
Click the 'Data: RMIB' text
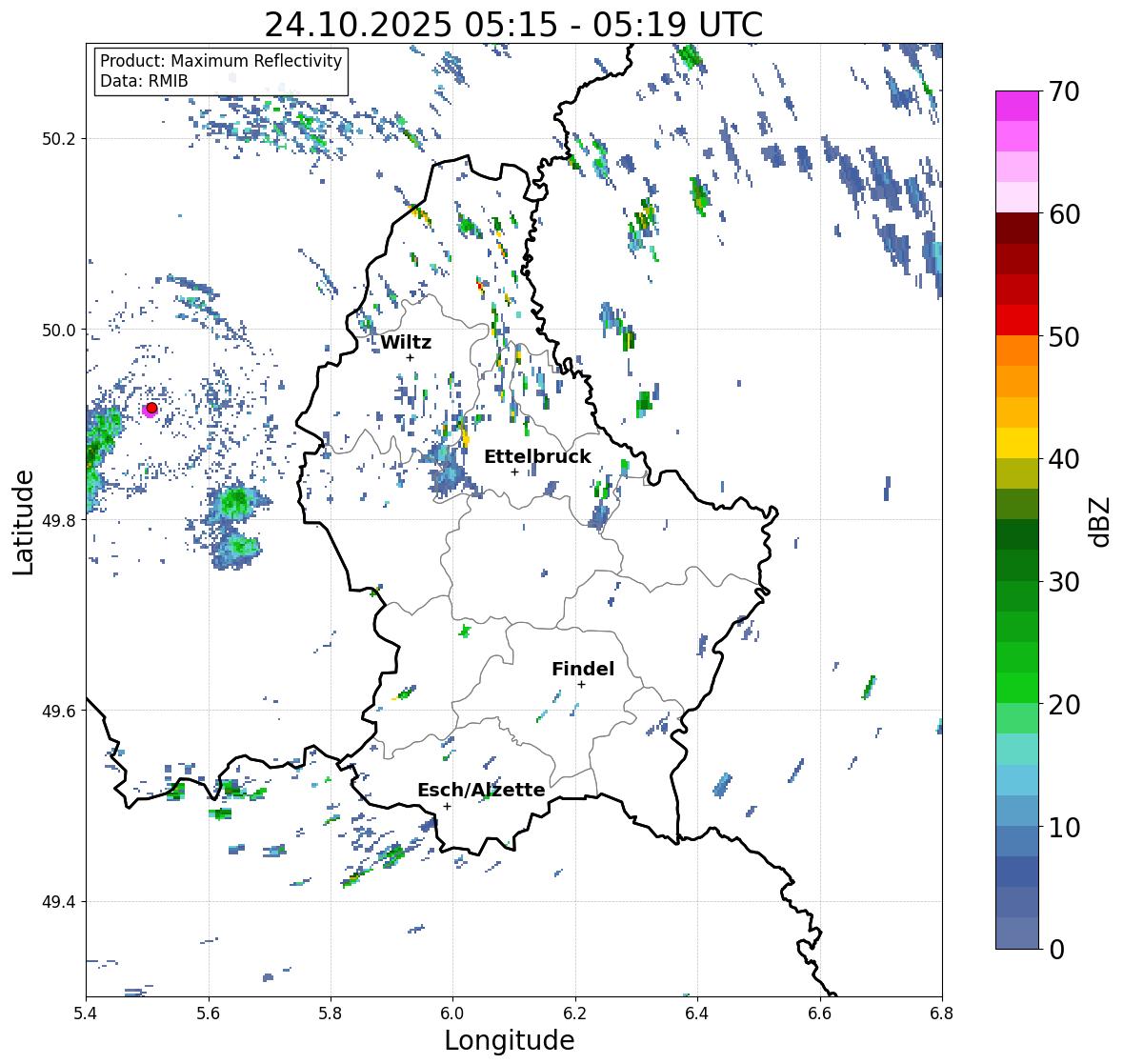(x=144, y=81)
